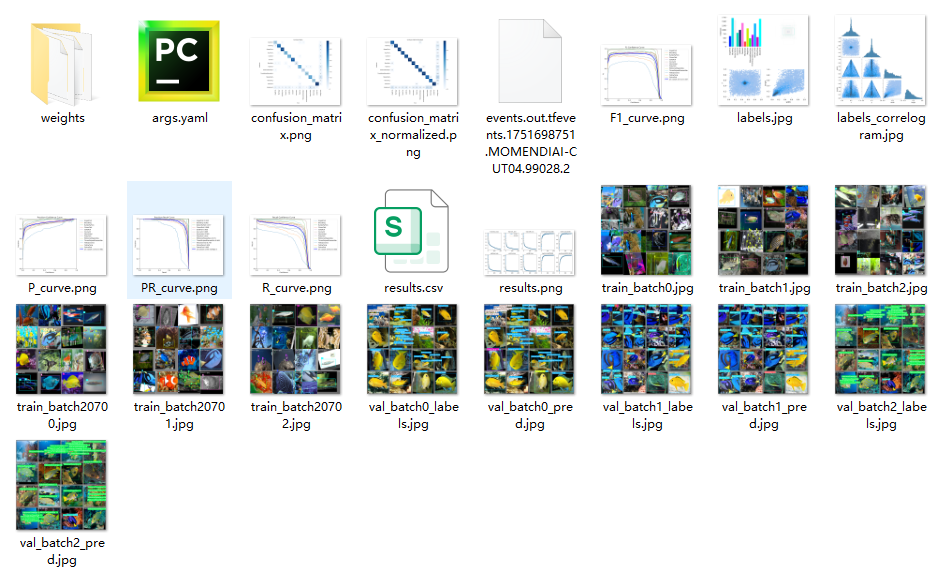Select the results.png thumbnail
Image resolution: width=939 pixels, height=578 pixels.
(530, 253)
